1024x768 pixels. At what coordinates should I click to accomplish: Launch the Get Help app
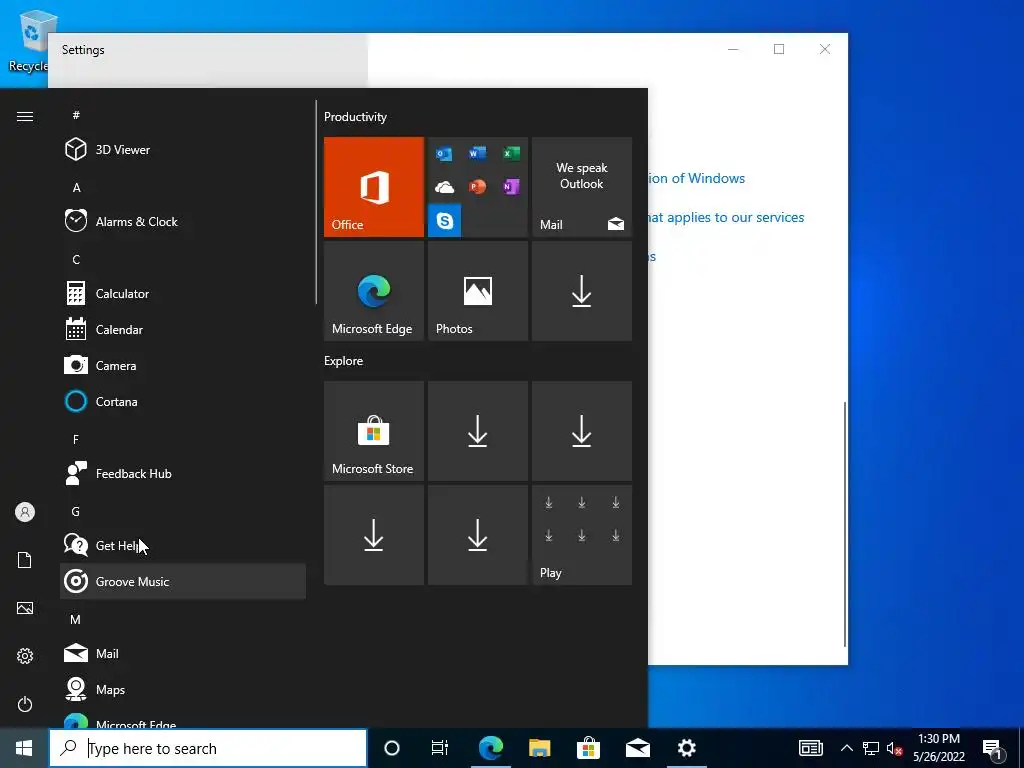click(x=183, y=545)
